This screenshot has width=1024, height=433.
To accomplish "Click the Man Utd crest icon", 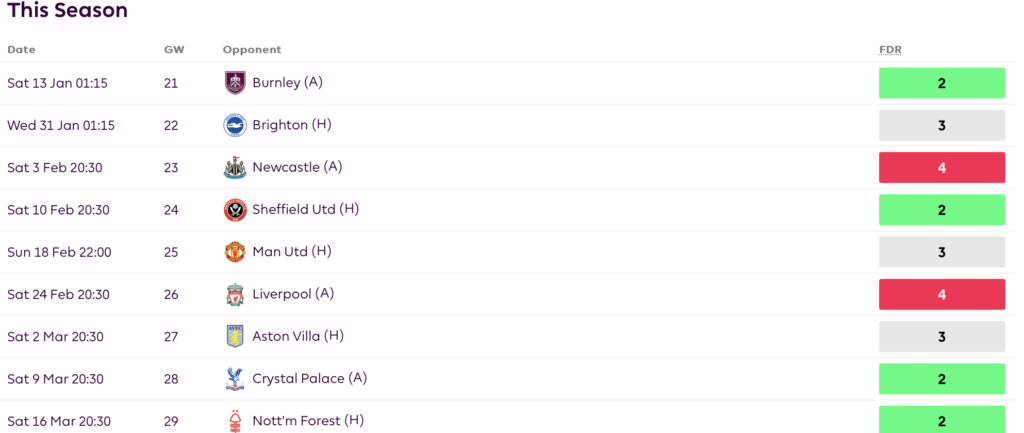I will (235, 252).
